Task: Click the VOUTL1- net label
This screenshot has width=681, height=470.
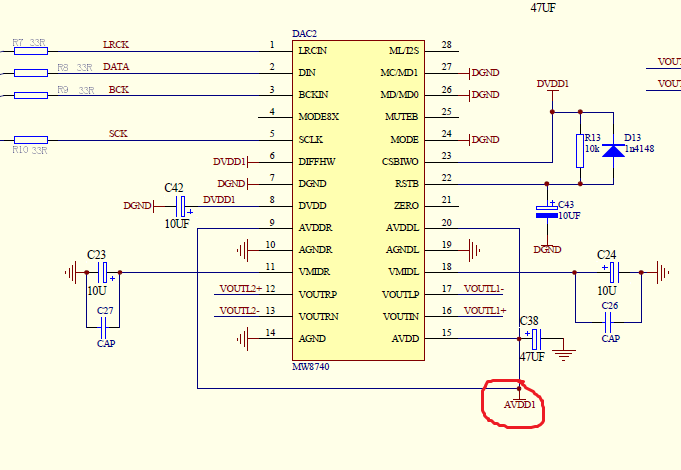Action: point(484,289)
